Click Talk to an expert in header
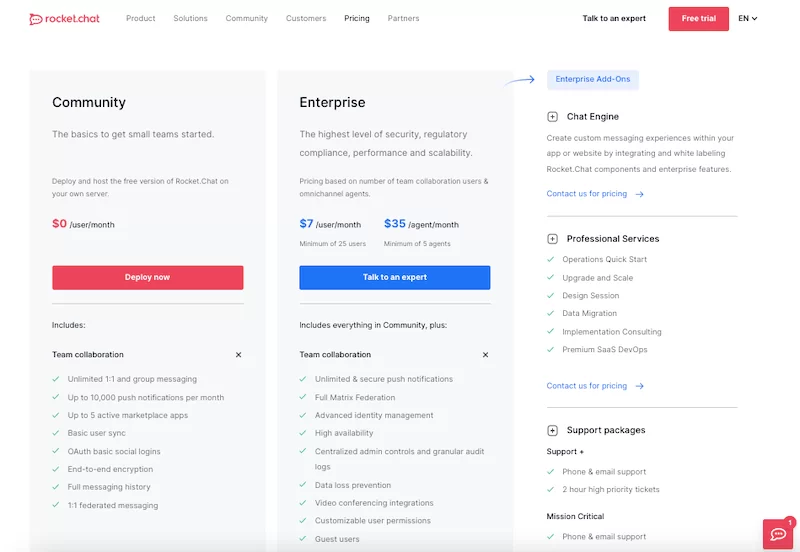The height and width of the screenshot is (552, 800). point(614,18)
